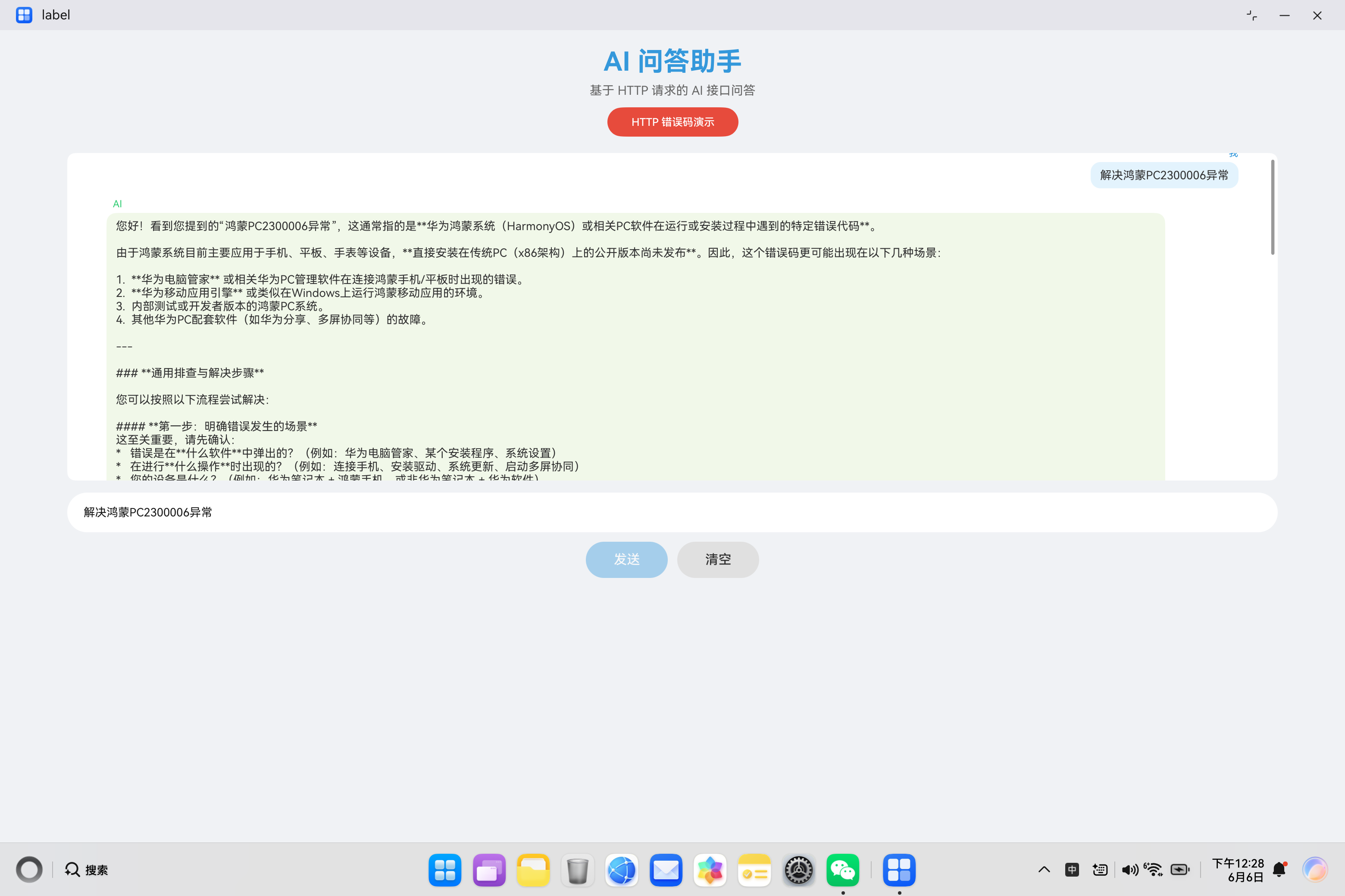The image size is (1345, 896).
Task: Toggle the 中 input method indicator
Action: (1072, 870)
